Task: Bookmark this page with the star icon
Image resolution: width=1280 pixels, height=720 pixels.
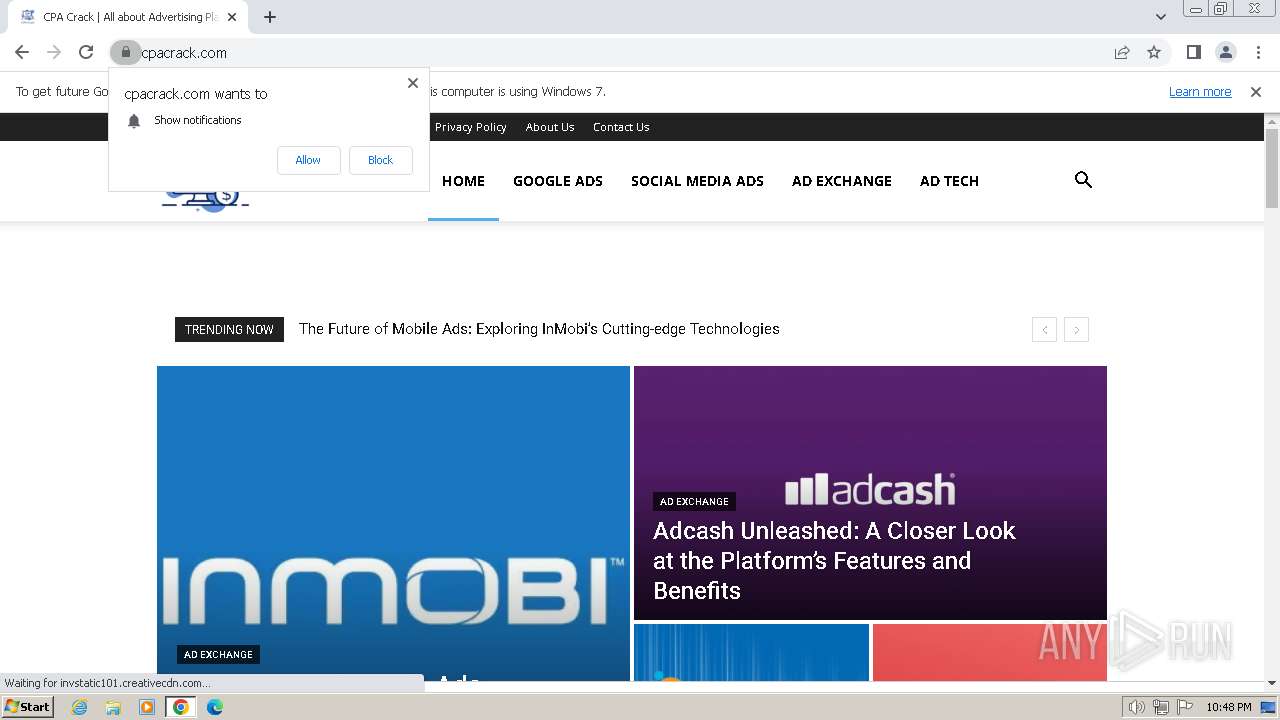Action: pos(1154,52)
